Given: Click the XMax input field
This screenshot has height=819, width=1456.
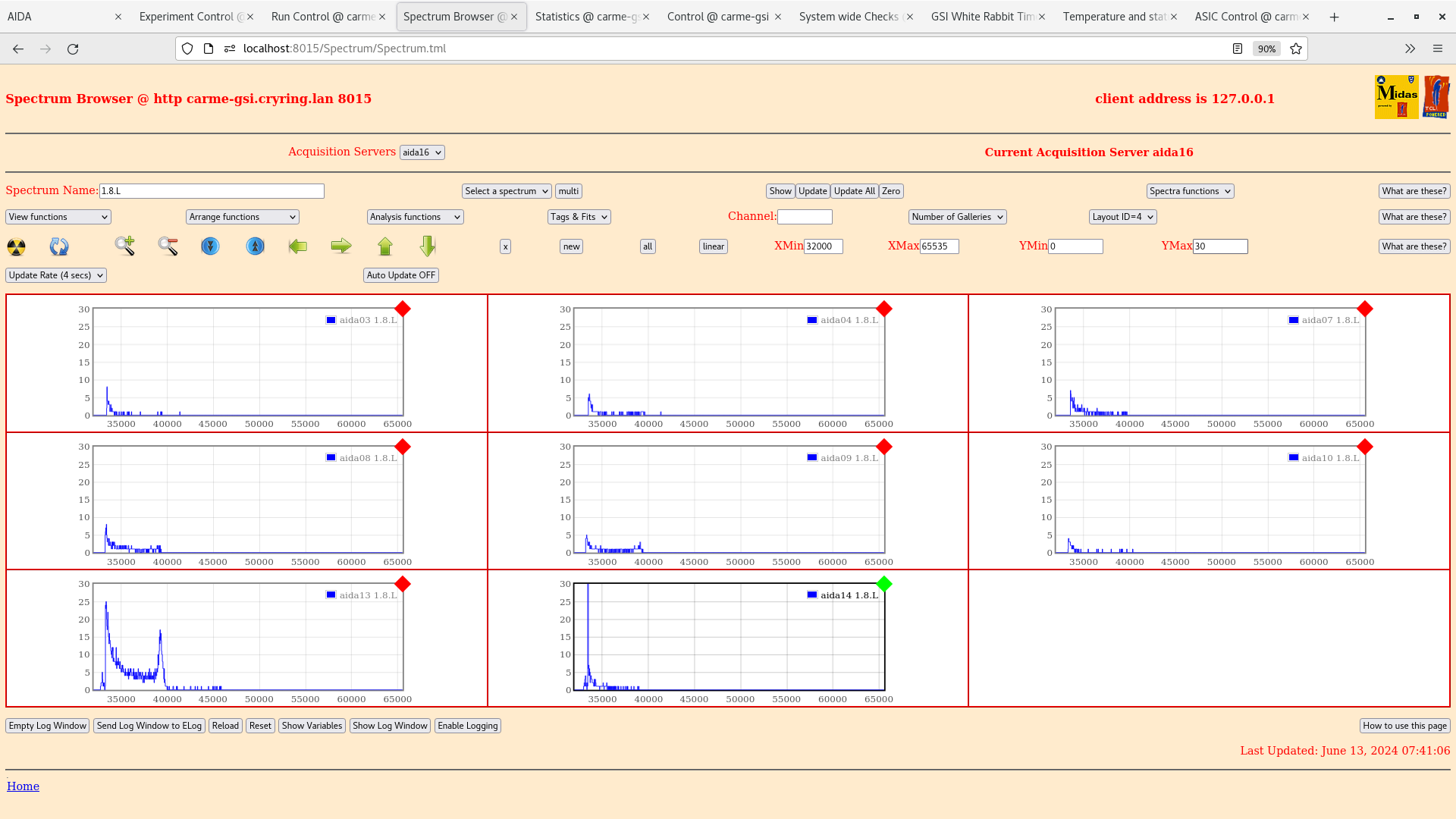Looking at the screenshot, I should (939, 246).
